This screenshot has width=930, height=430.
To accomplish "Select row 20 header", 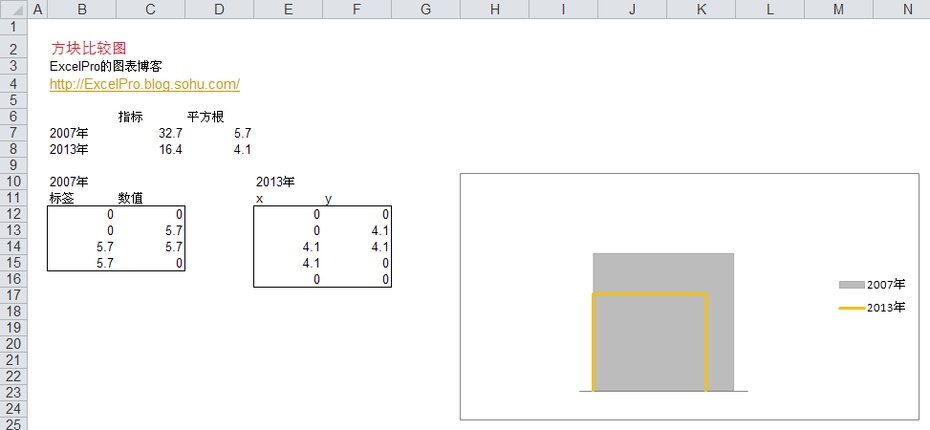I will 14,343.
